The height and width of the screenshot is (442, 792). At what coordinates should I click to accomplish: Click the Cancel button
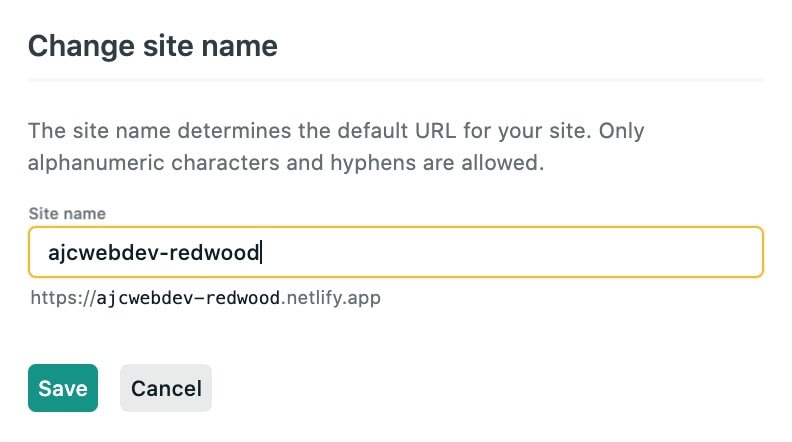coord(166,388)
